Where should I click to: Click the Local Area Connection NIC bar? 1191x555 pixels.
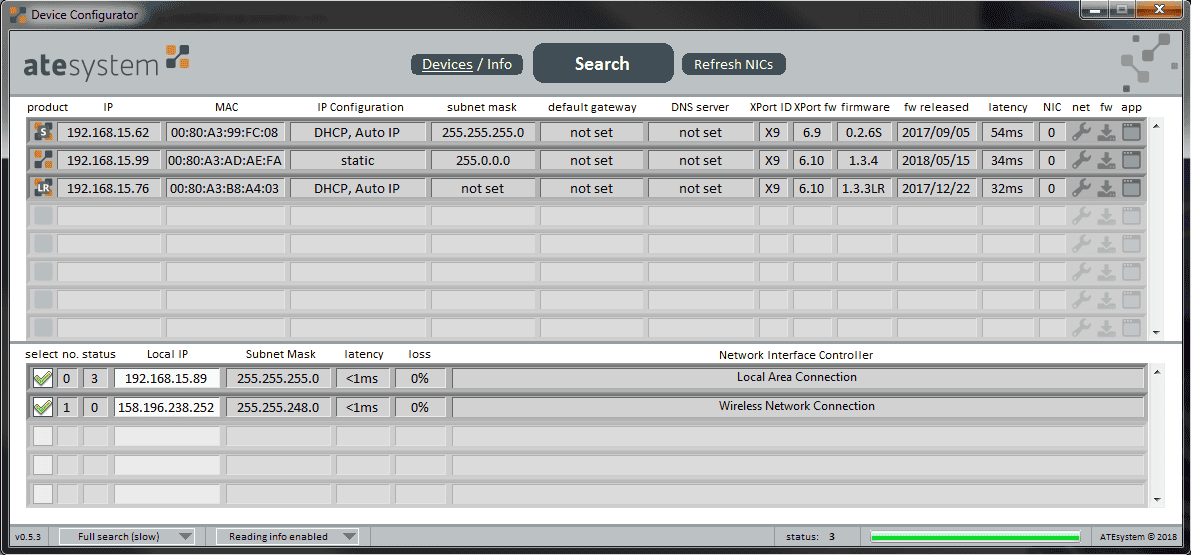click(x=798, y=377)
